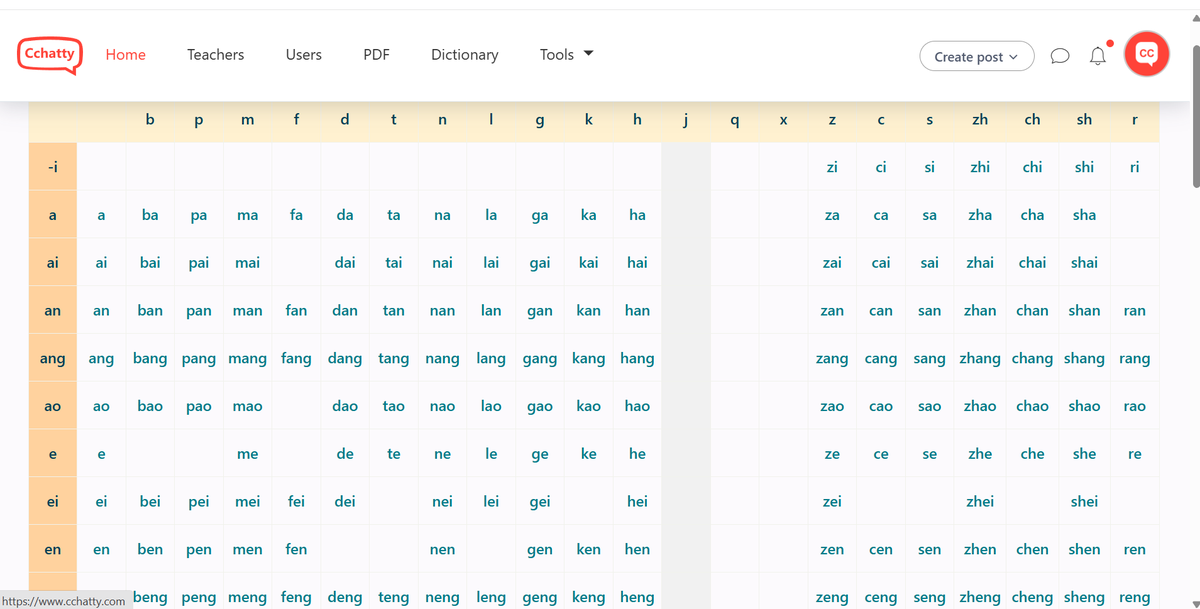Click the syllable 'kan'
This screenshot has height=609, width=1200.
pyautogui.click(x=588, y=310)
